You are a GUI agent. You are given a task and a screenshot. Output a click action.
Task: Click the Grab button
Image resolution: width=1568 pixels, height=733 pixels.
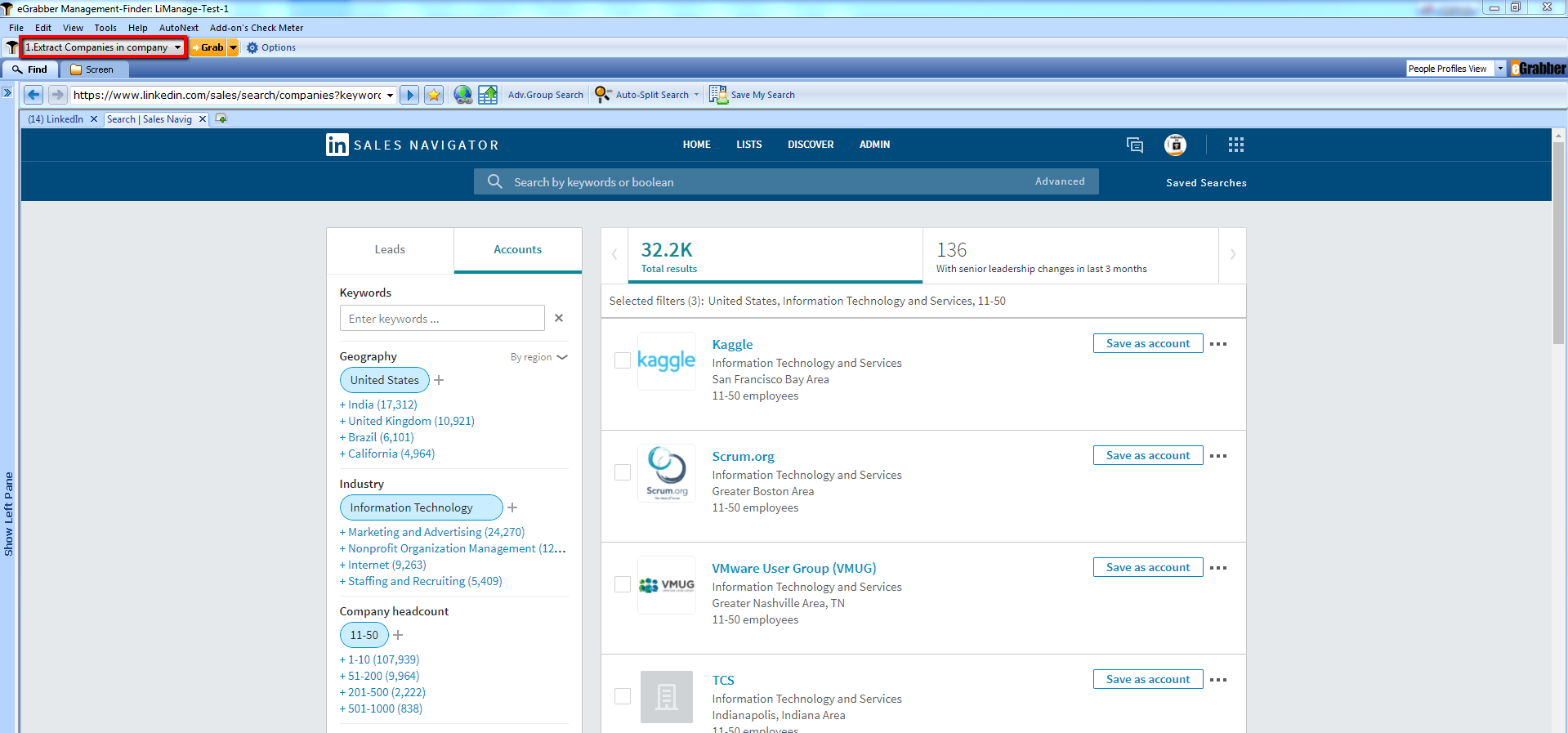(x=208, y=47)
